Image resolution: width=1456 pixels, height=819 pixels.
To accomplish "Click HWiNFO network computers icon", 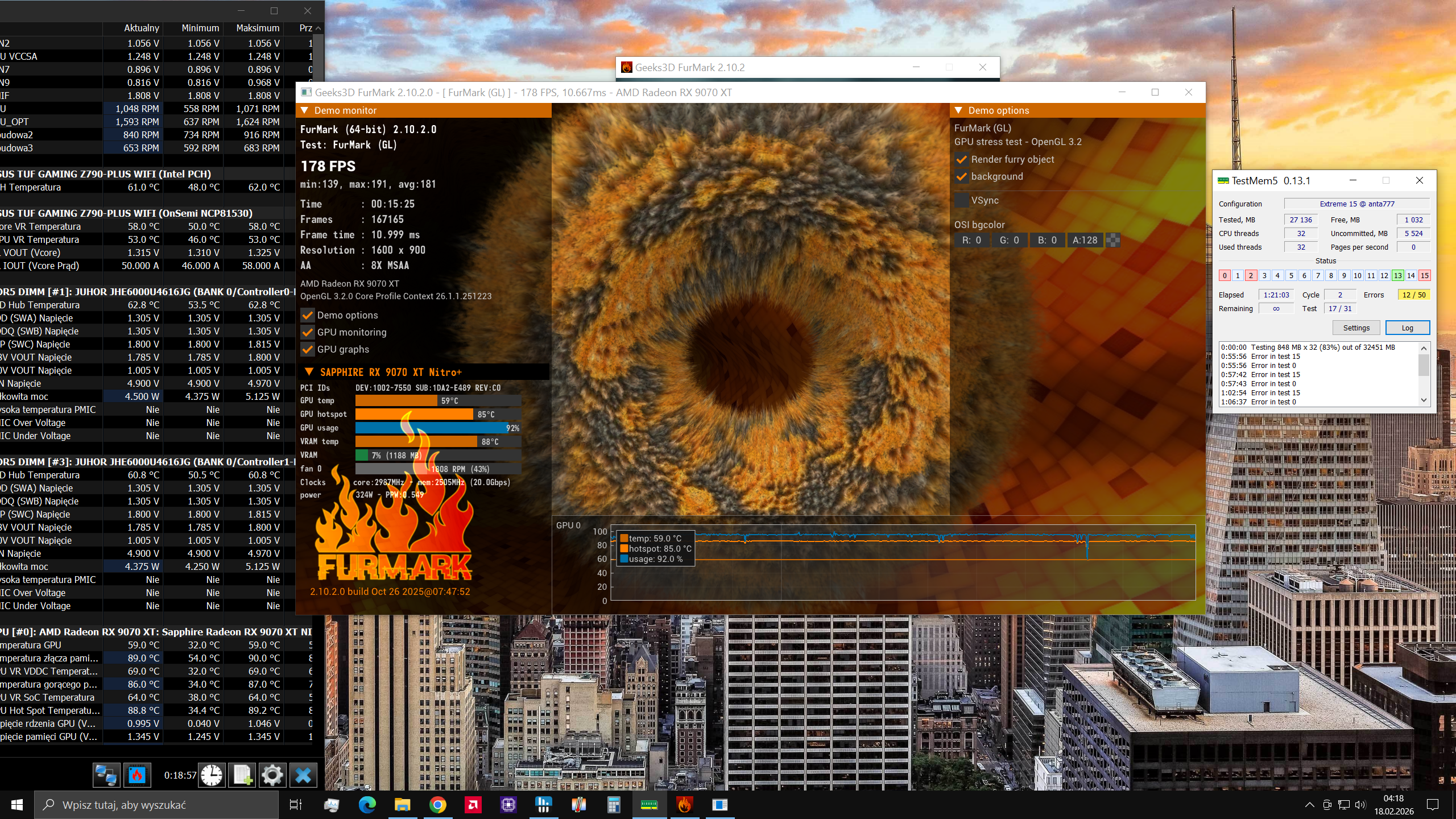I will (x=106, y=775).
